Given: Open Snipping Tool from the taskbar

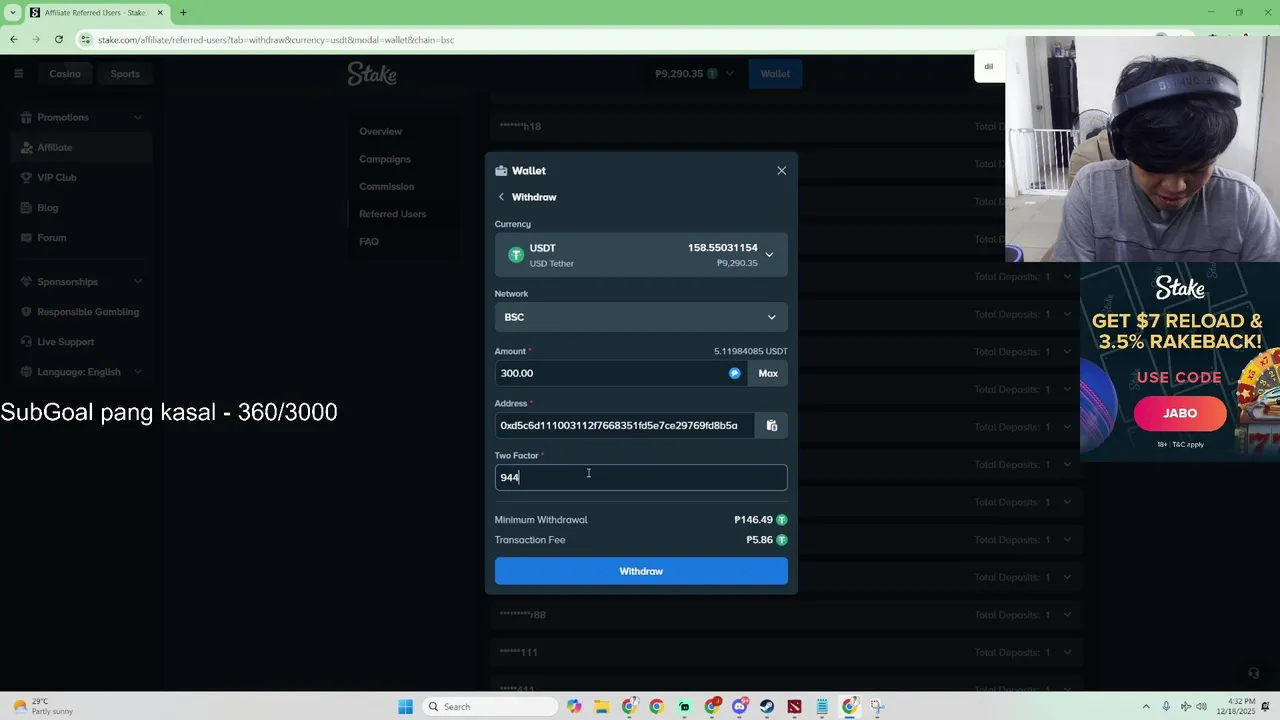Looking at the screenshot, I should pos(877,707).
